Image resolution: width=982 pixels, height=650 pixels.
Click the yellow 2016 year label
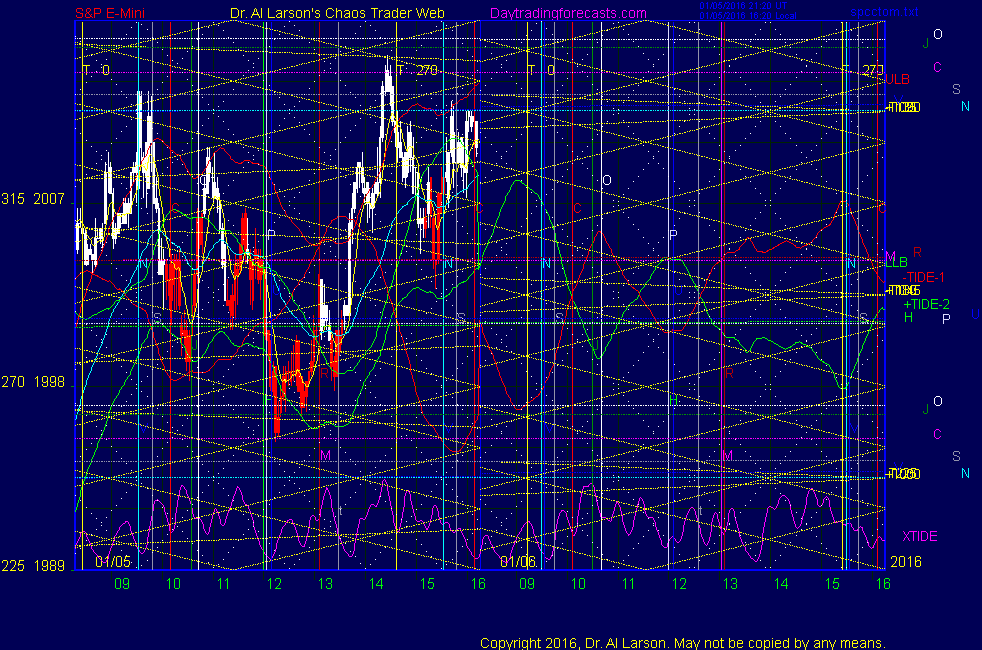click(x=906, y=562)
